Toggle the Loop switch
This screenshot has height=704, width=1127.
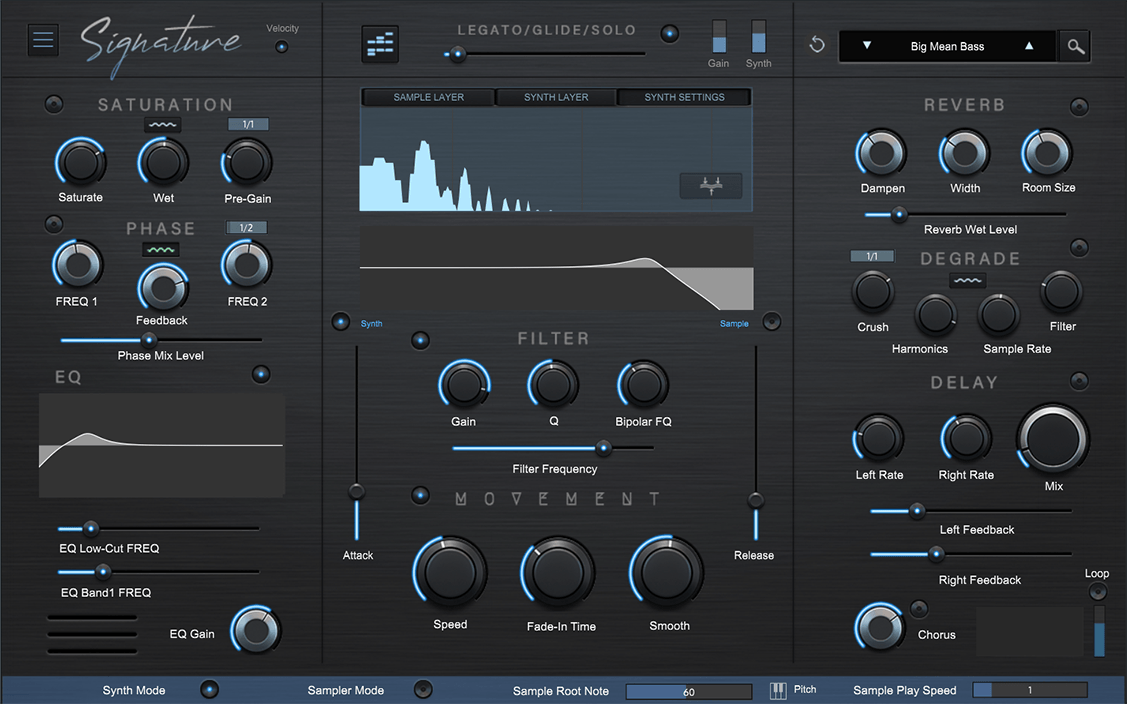[x=1098, y=591]
